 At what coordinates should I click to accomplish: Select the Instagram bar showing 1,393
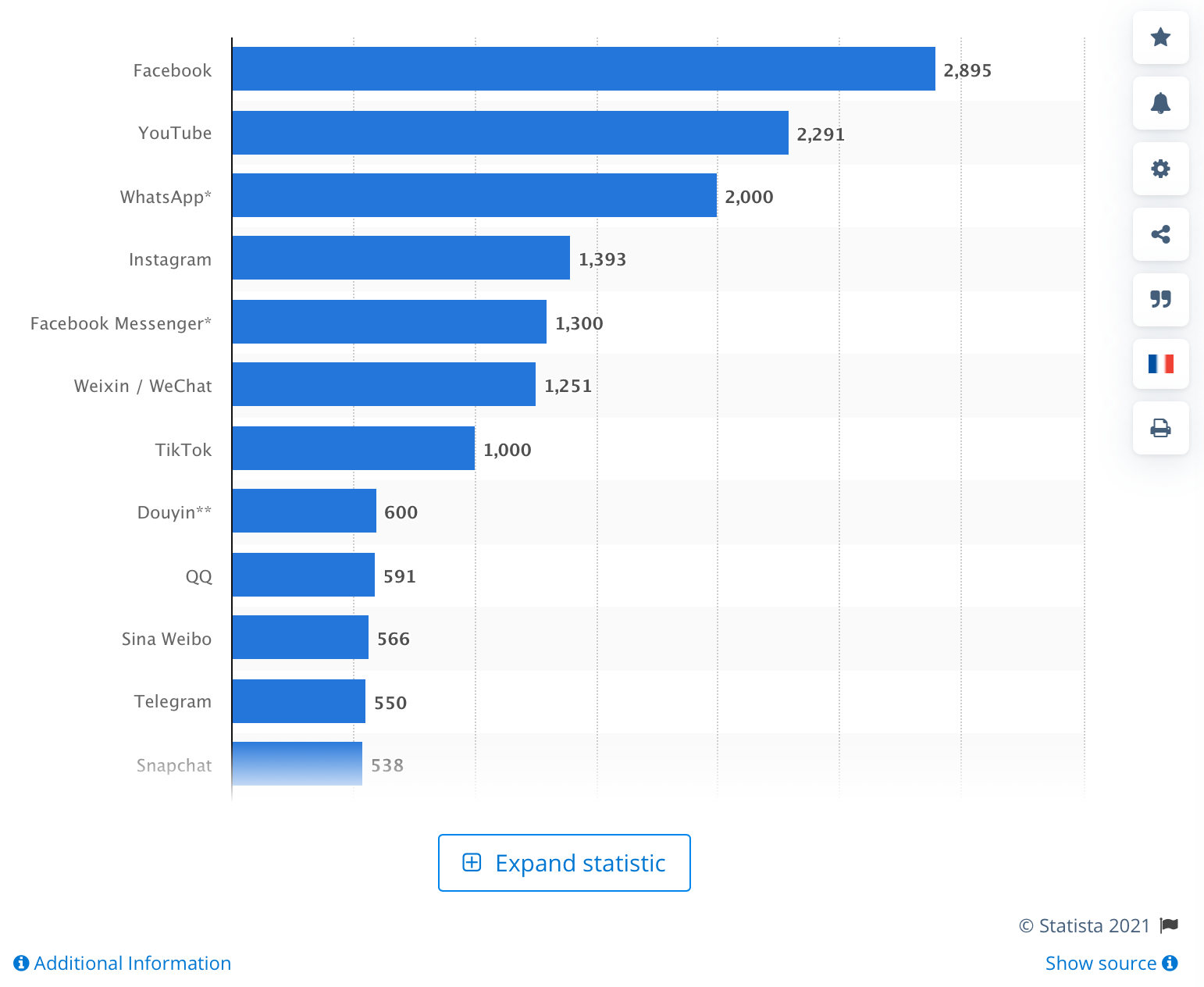(x=401, y=258)
